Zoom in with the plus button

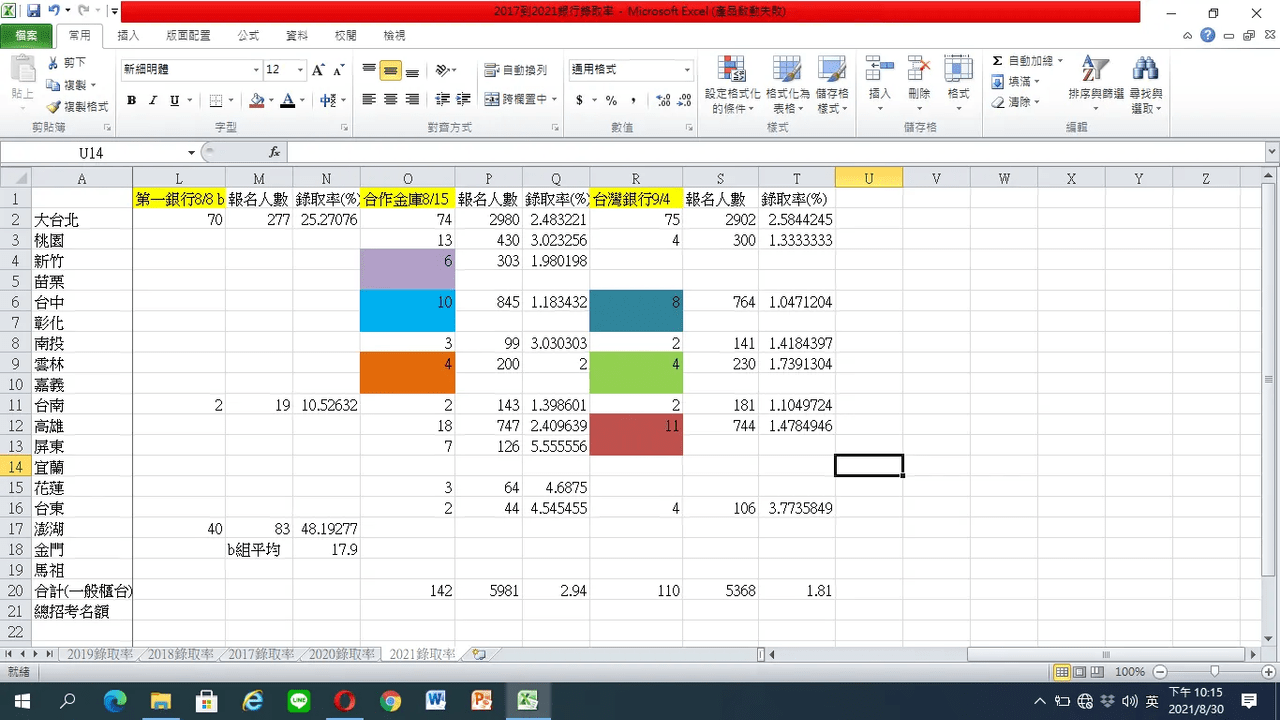coord(1270,672)
